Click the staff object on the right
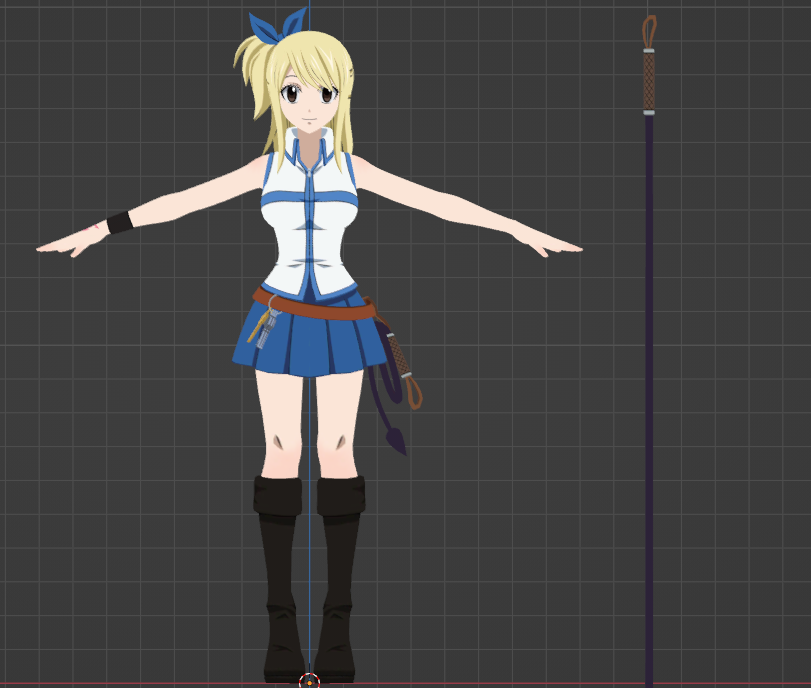Viewport: 811px width, 688px height. pos(650,350)
